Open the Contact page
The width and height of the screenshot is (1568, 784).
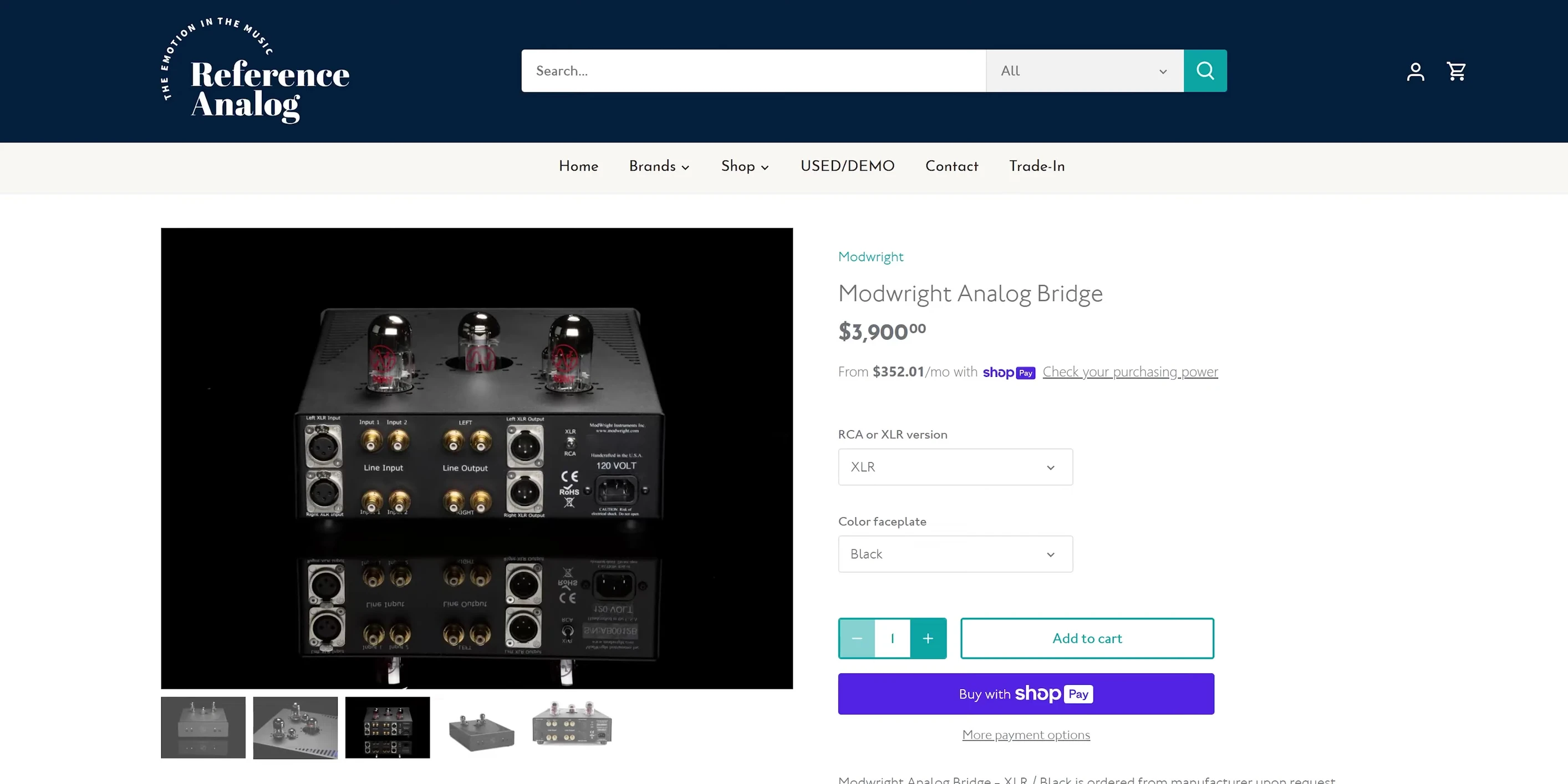[951, 166]
